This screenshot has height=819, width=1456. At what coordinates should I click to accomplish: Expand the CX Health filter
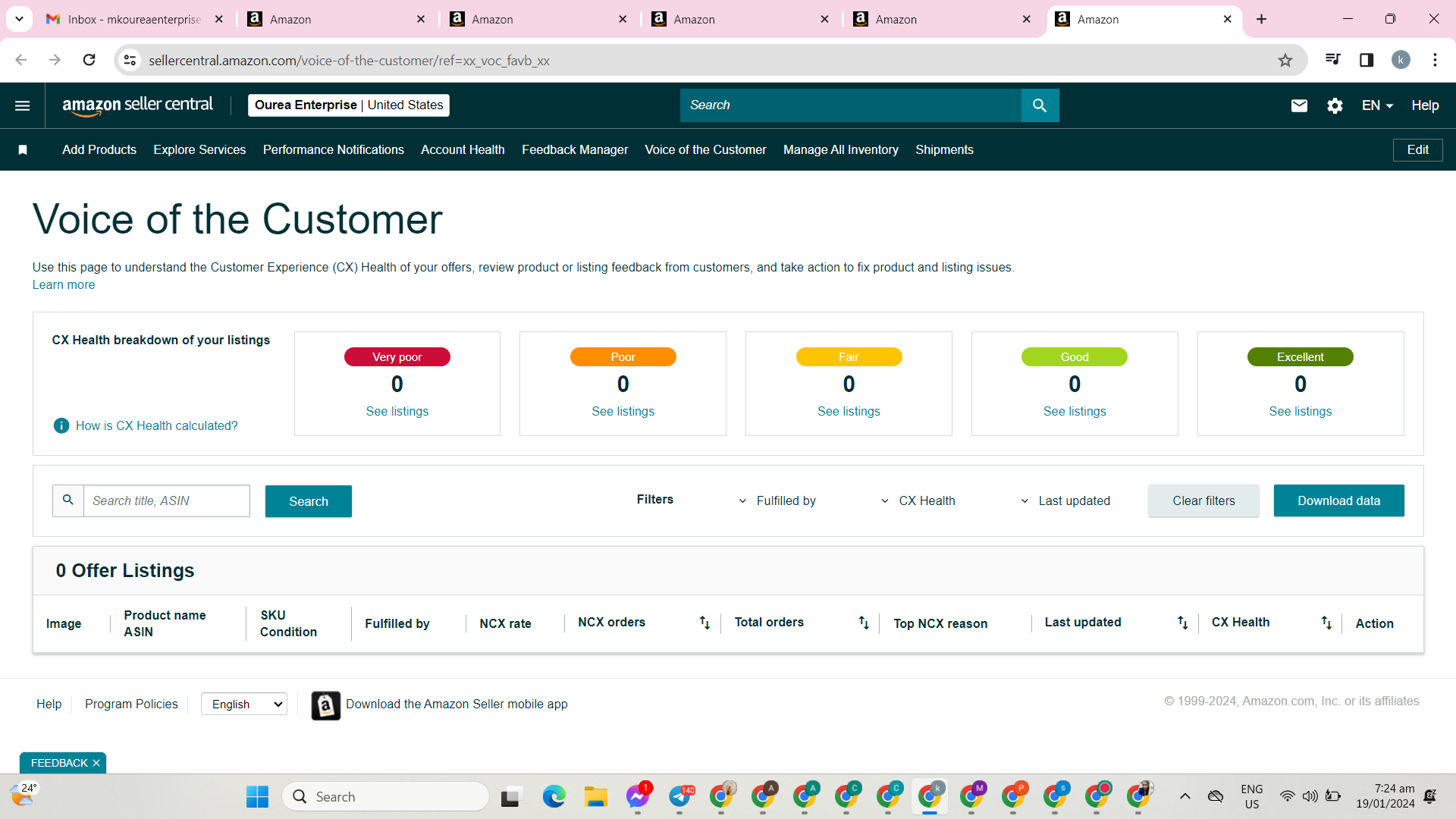(x=918, y=501)
